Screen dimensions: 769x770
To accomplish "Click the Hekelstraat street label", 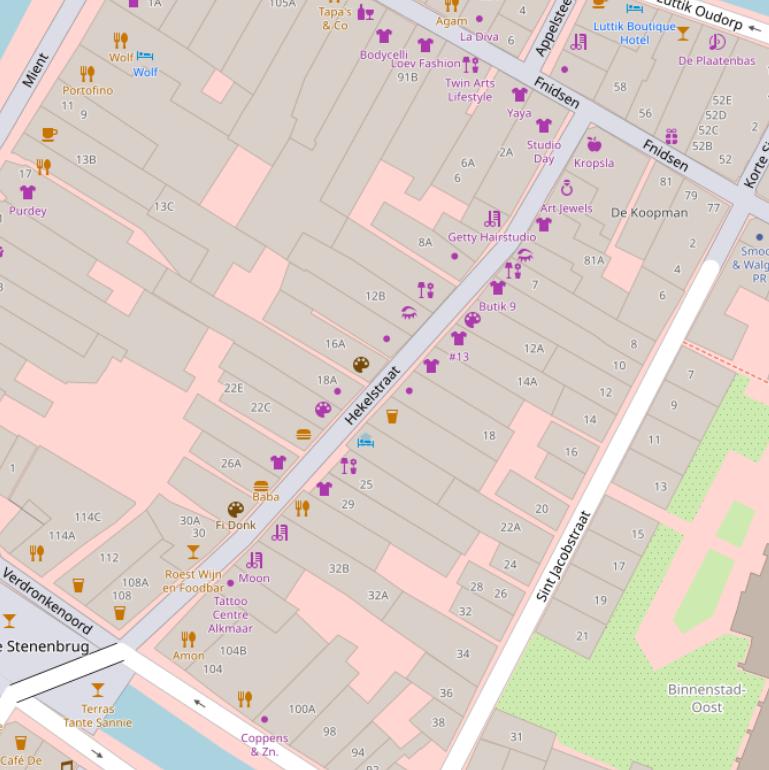I will pos(373,395).
